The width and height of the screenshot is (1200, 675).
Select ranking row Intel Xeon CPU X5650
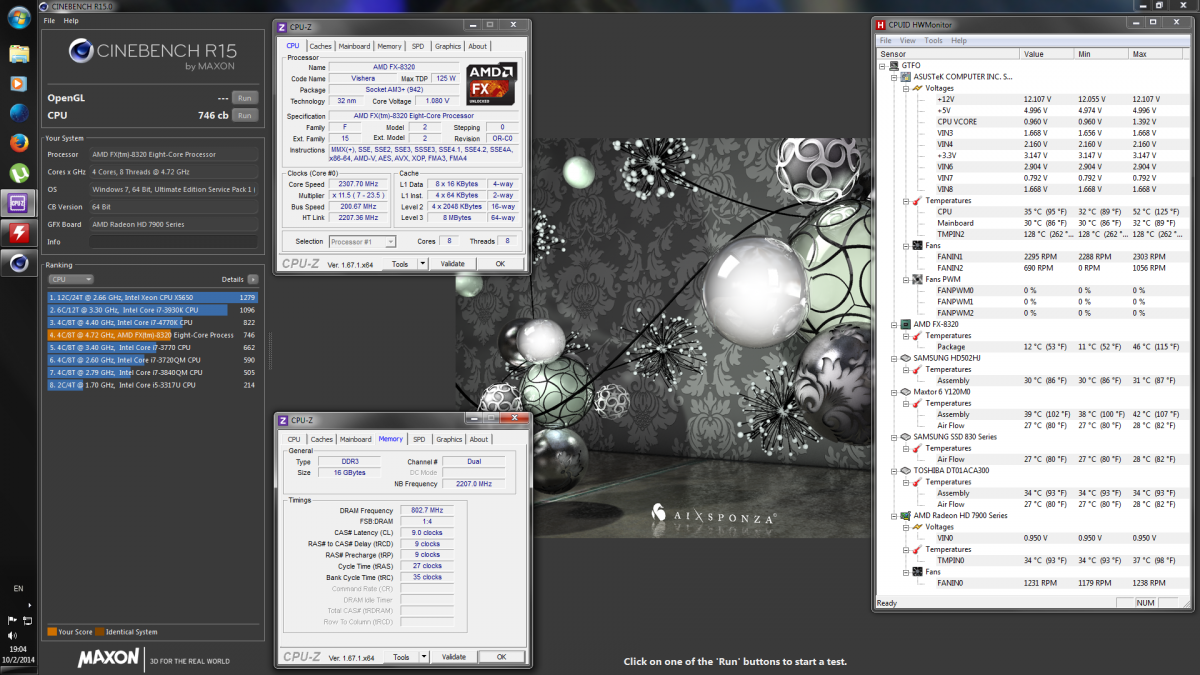point(153,297)
